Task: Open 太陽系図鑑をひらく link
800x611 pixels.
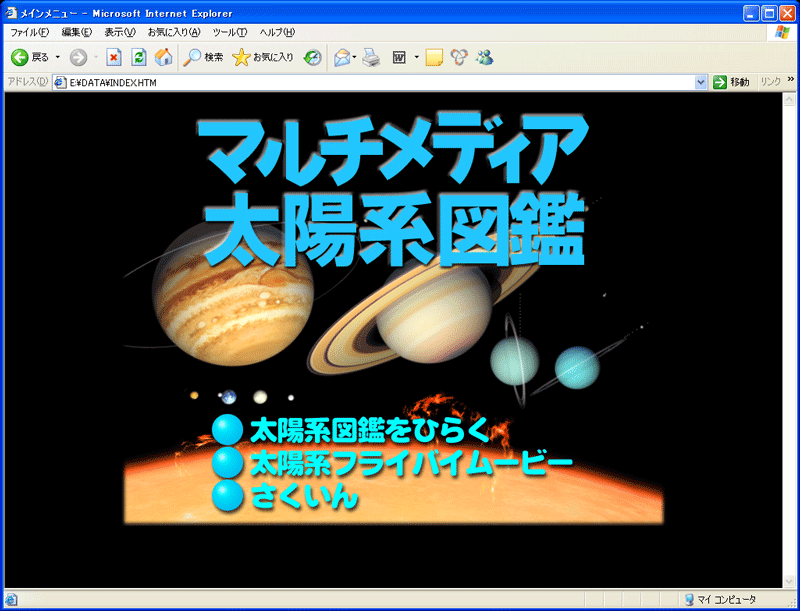Action: point(370,431)
